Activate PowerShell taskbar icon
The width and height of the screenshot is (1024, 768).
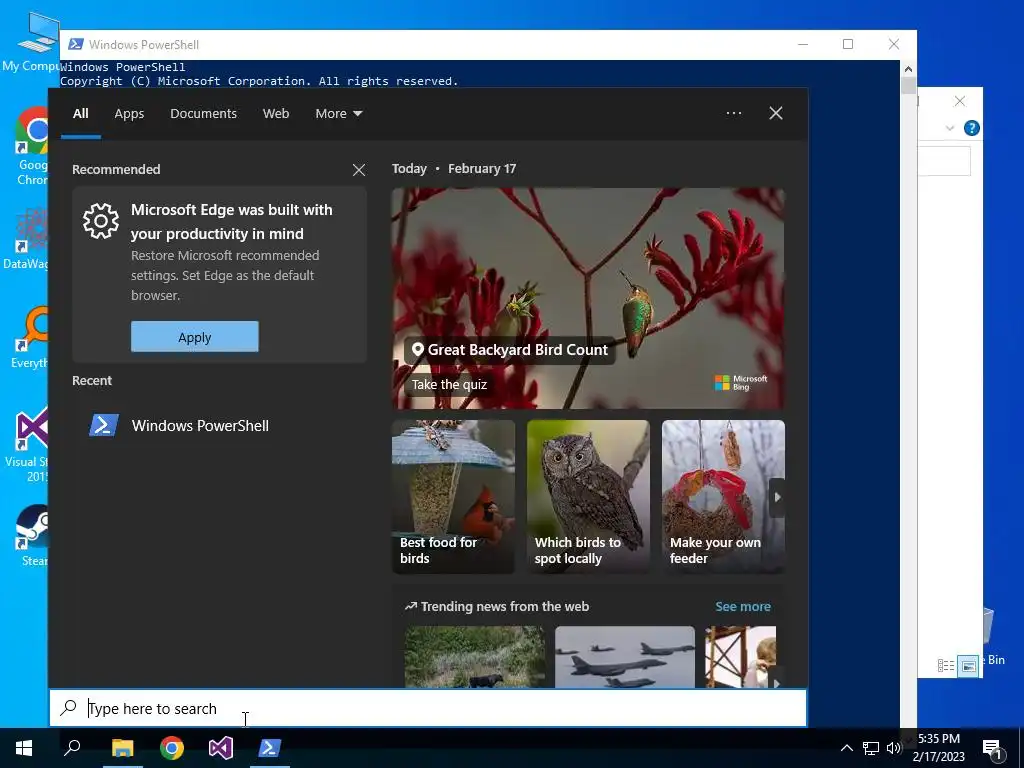click(x=270, y=748)
